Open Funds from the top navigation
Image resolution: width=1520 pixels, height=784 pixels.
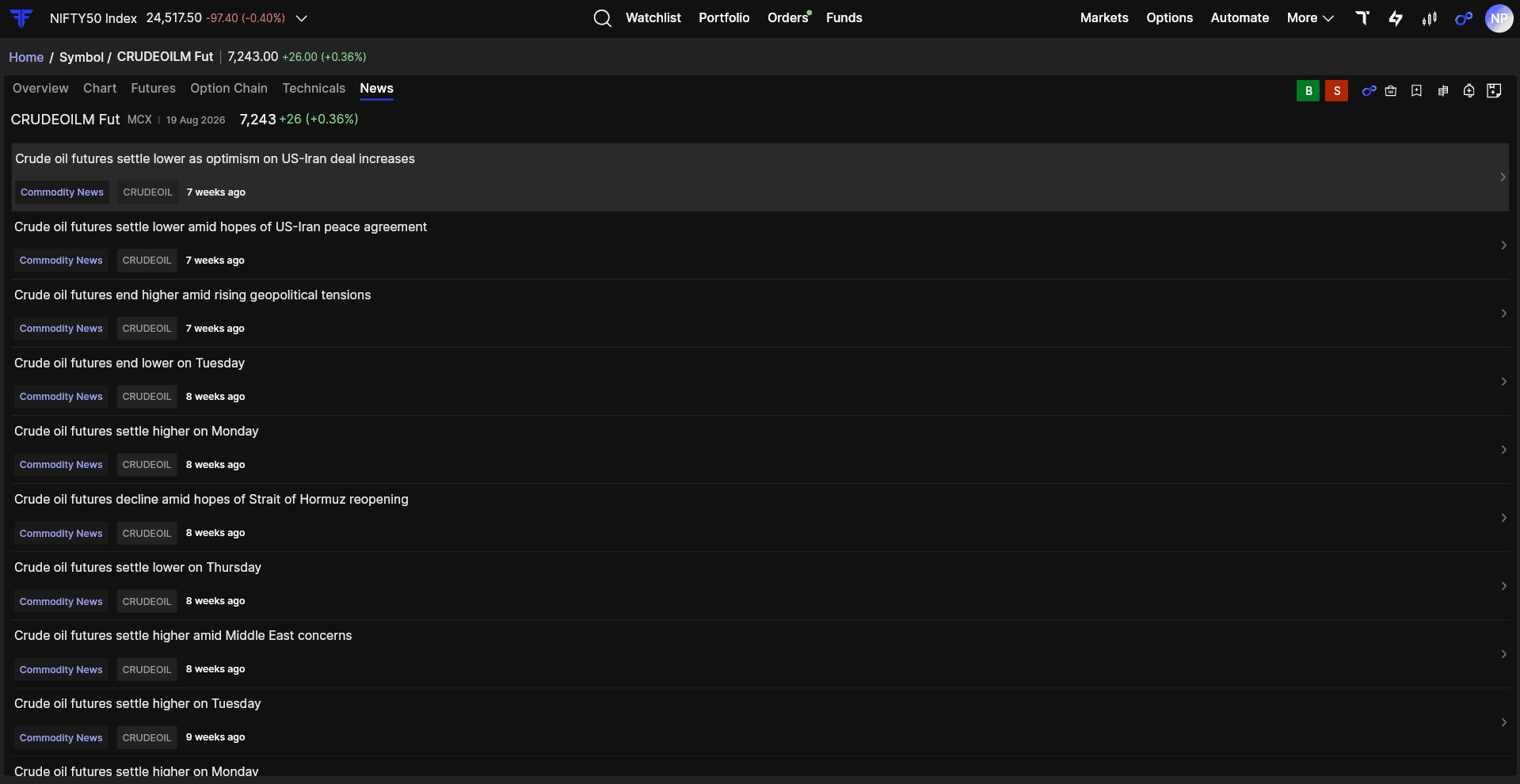[x=844, y=18]
